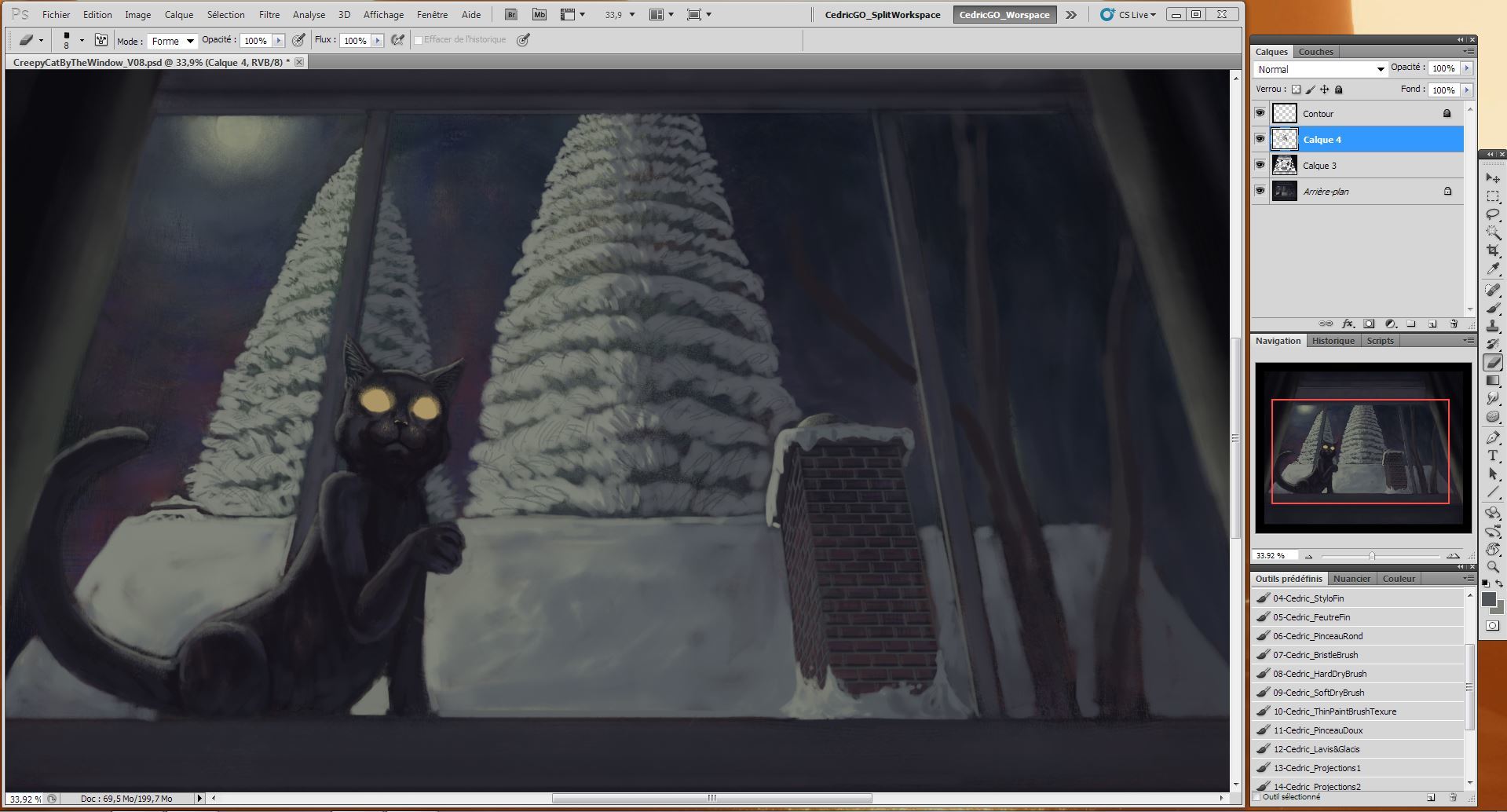Select the 07-Cedric_BristleBrush preset
Screen dimensions: 1507x812
pos(1315,655)
